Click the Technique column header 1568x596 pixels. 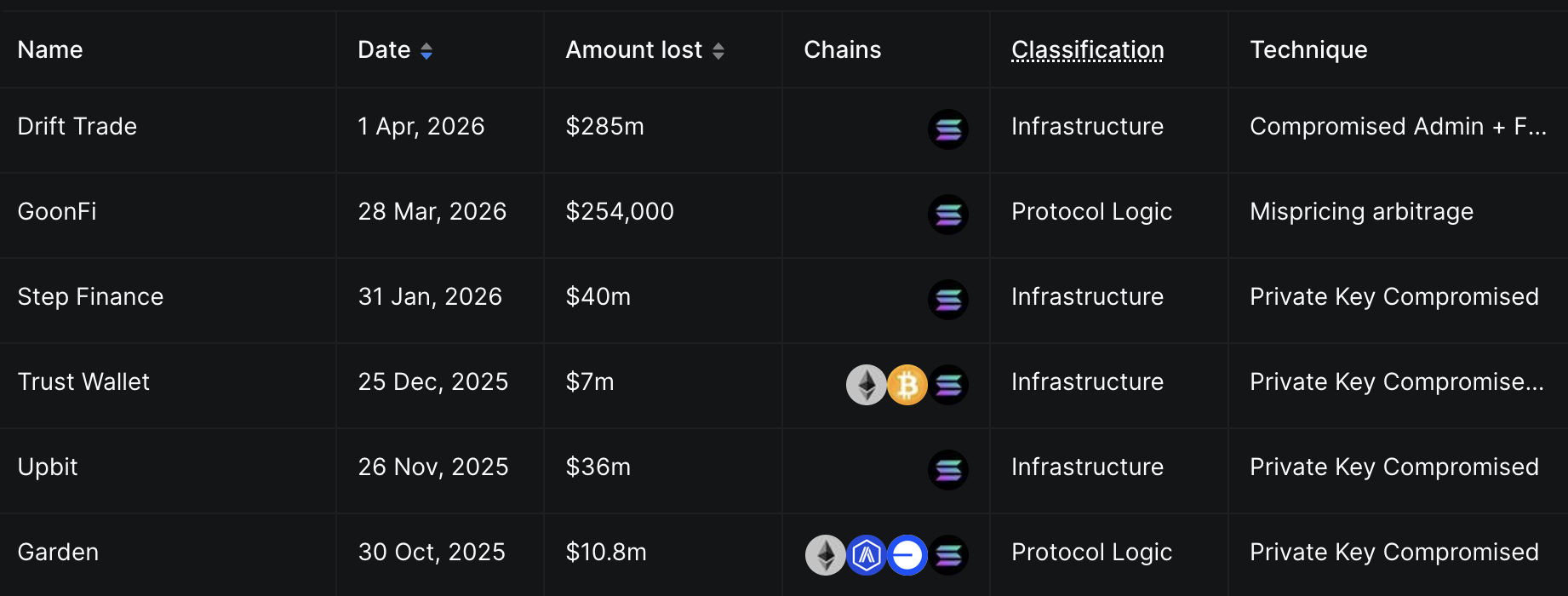tap(1308, 50)
